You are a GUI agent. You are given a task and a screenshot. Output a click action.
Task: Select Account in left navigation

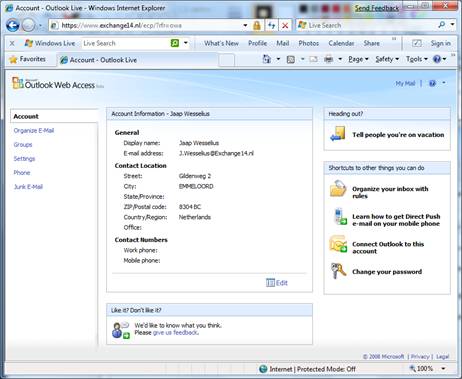click(x=26, y=116)
